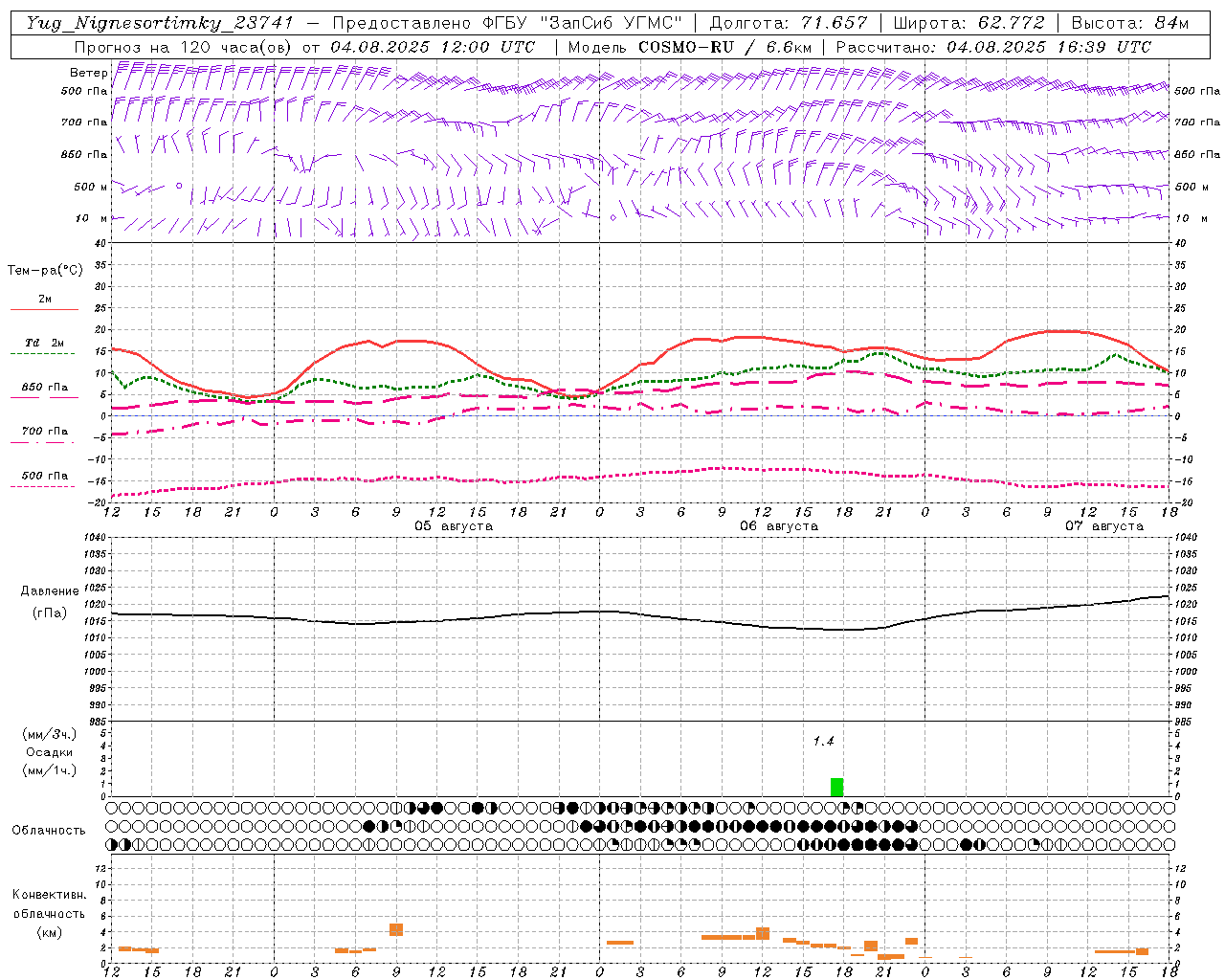Click the green precipitation bar

pos(837,788)
